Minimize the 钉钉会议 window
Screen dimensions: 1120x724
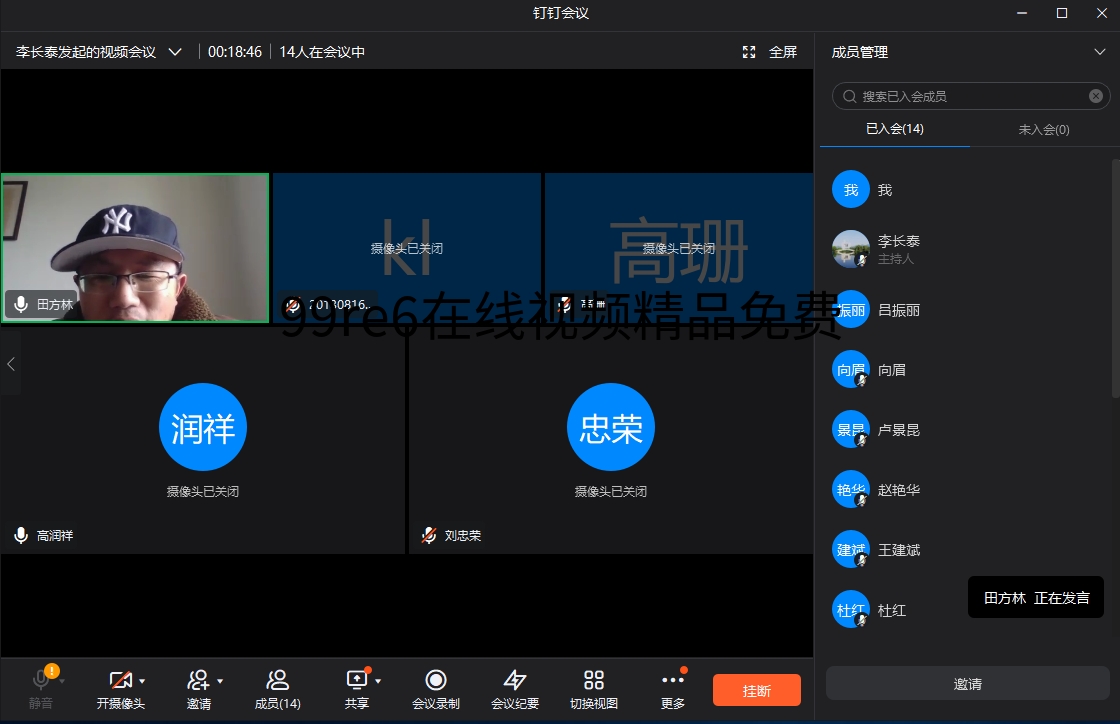click(x=1022, y=13)
